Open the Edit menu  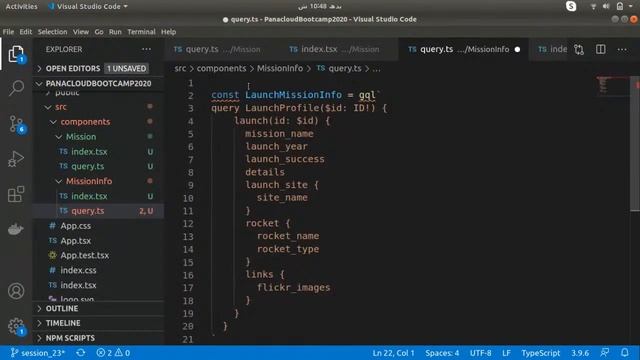pos(25,32)
